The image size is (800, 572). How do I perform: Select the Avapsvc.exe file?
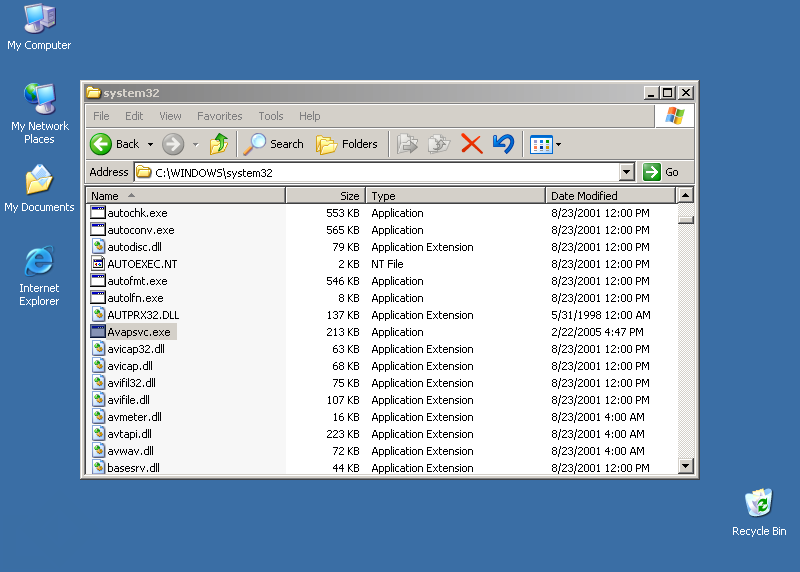(x=139, y=332)
